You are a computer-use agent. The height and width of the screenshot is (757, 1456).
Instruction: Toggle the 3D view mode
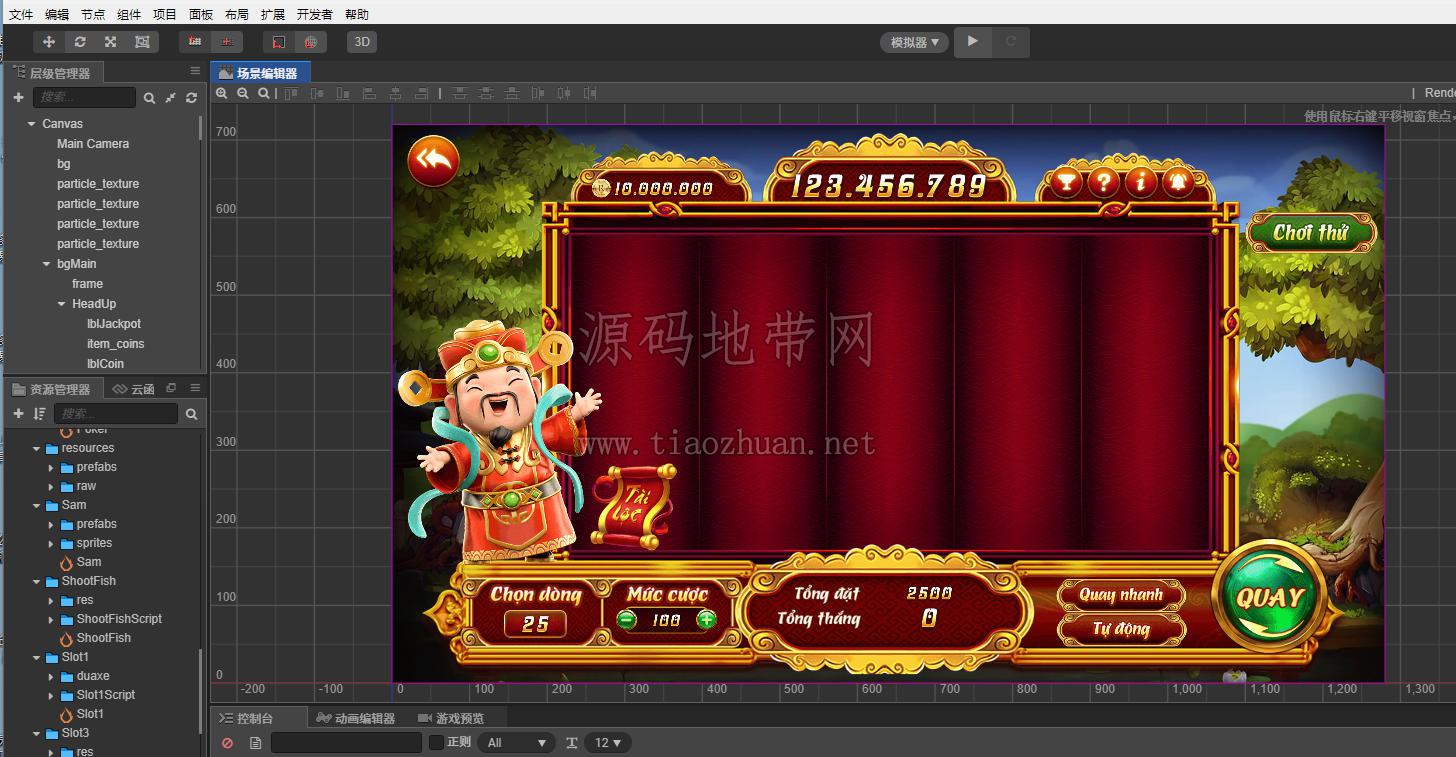tap(362, 42)
